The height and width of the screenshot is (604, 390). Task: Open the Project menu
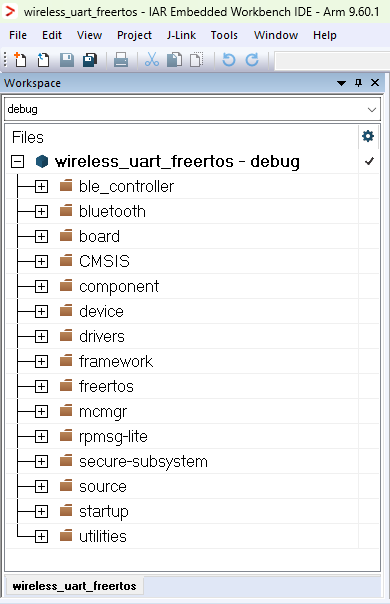134,35
